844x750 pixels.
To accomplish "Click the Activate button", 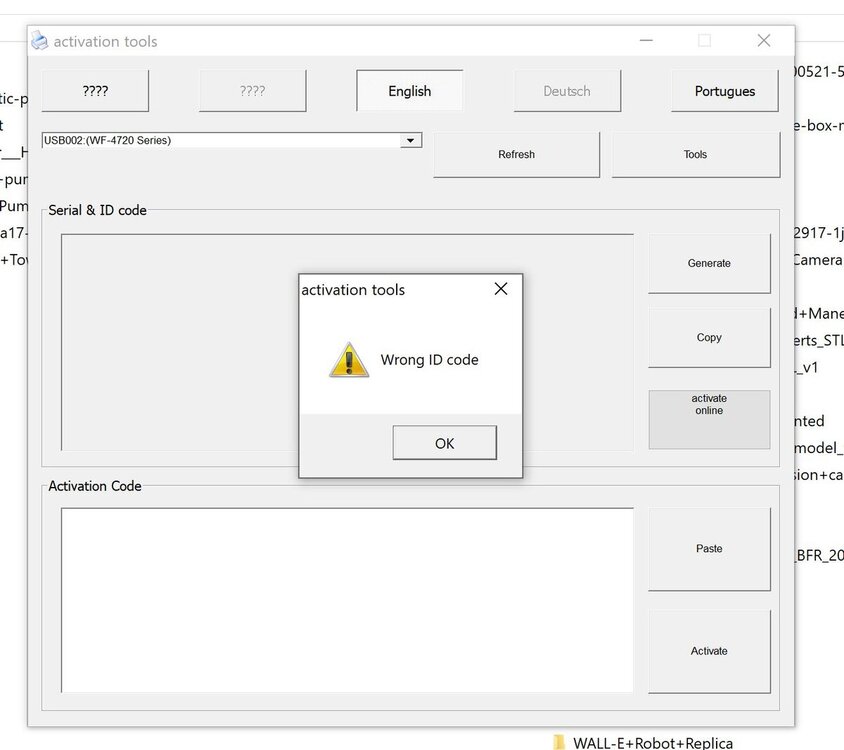I will (x=709, y=651).
